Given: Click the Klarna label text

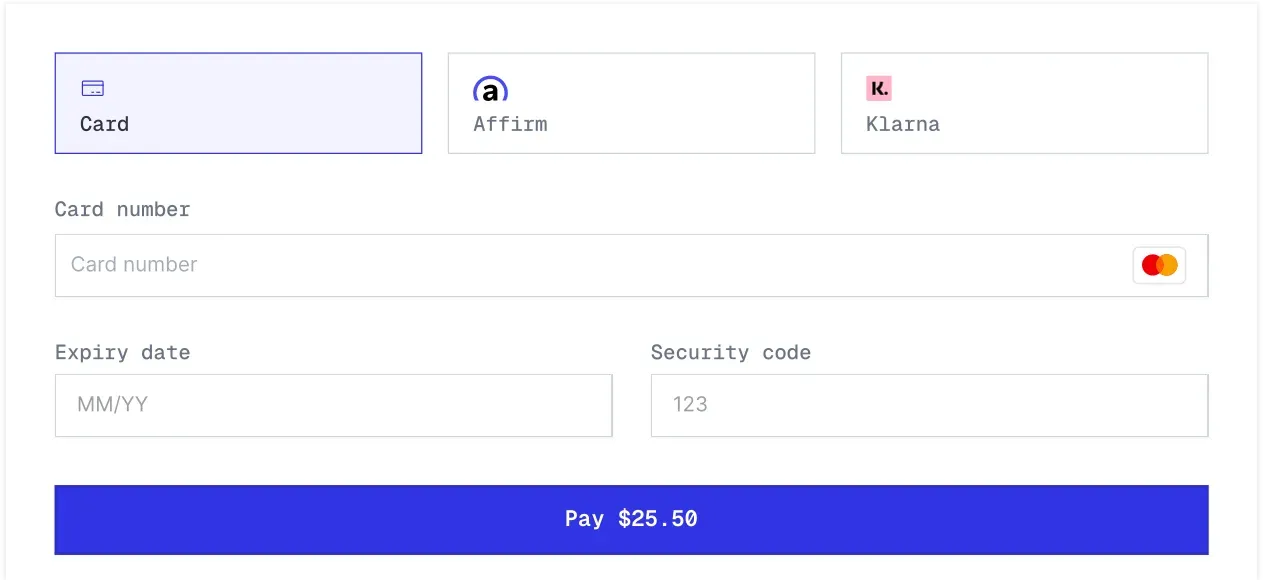Looking at the screenshot, I should (x=902, y=124).
